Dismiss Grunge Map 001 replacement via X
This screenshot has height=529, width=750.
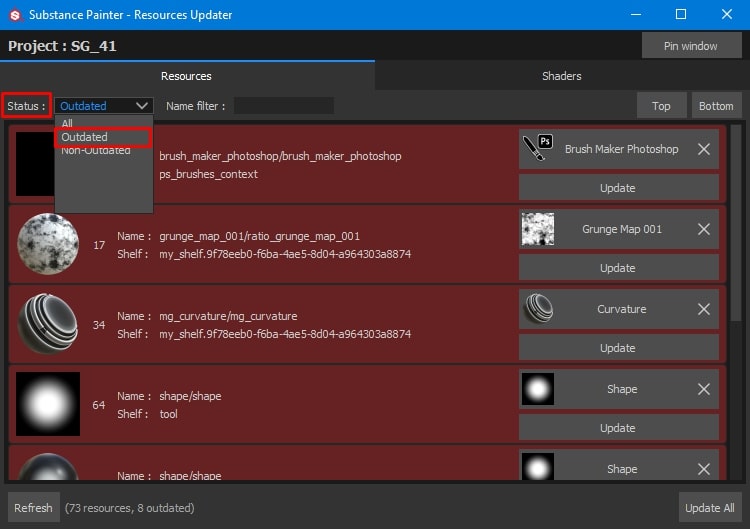[704, 229]
